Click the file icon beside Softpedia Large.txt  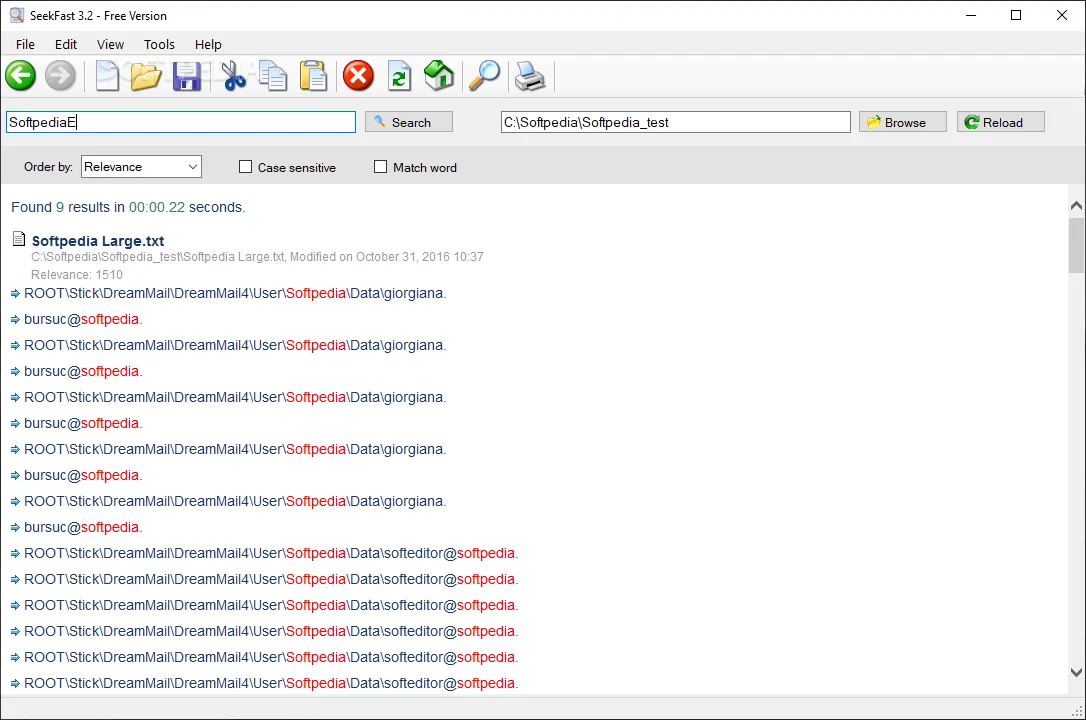pos(19,239)
